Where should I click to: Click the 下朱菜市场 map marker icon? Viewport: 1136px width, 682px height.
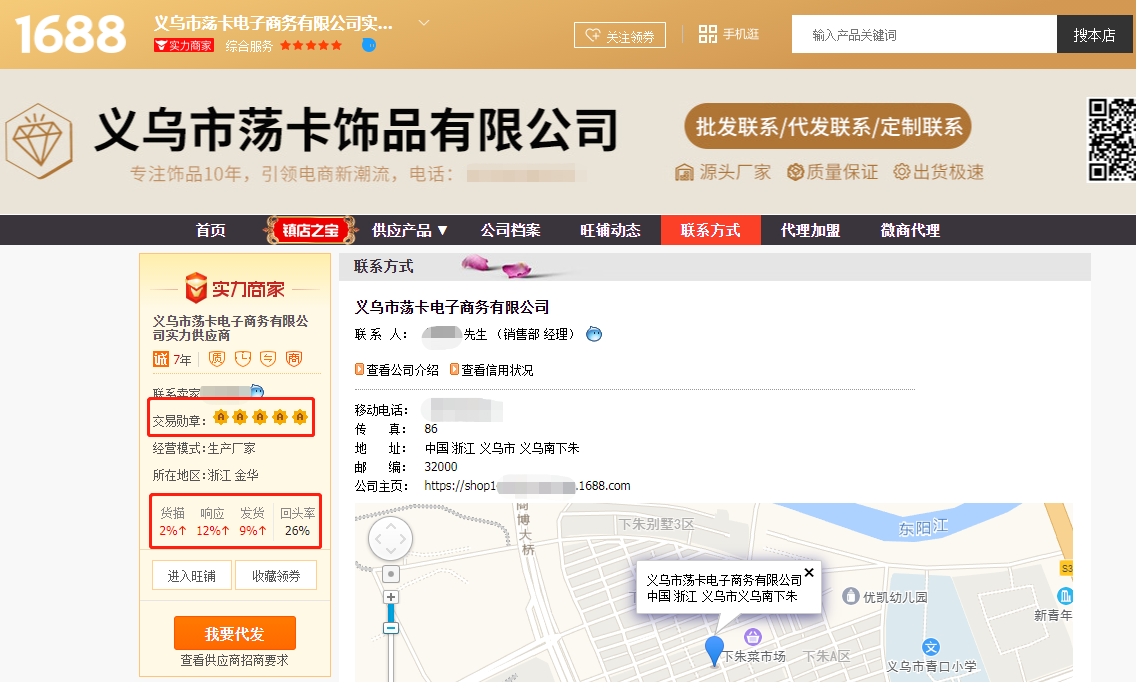pos(753,636)
